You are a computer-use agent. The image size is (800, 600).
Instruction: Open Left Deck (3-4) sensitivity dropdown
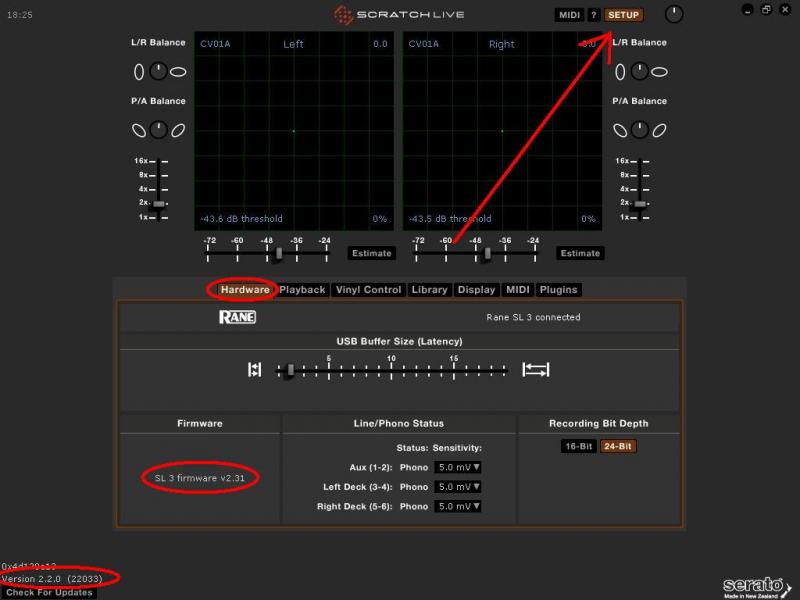458,487
